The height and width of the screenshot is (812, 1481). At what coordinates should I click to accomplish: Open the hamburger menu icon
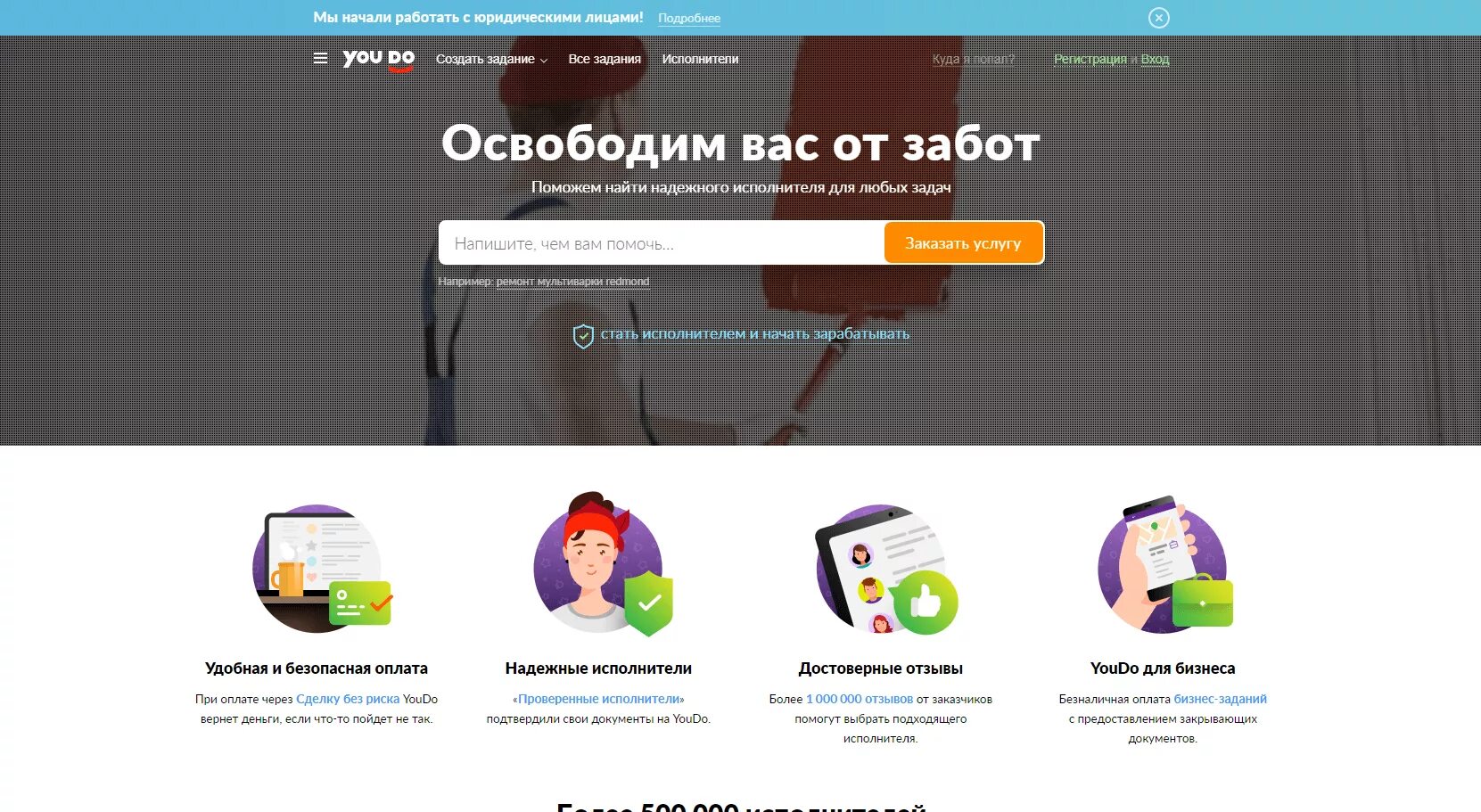click(320, 59)
